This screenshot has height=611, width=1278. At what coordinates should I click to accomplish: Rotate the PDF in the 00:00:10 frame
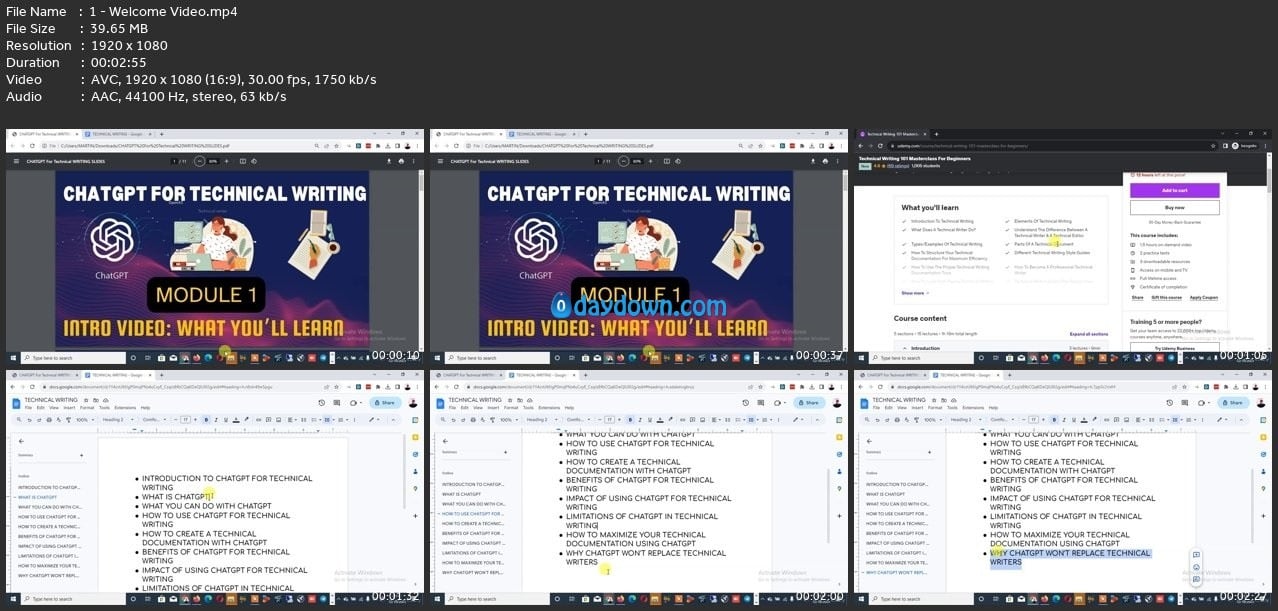tap(254, 161)
